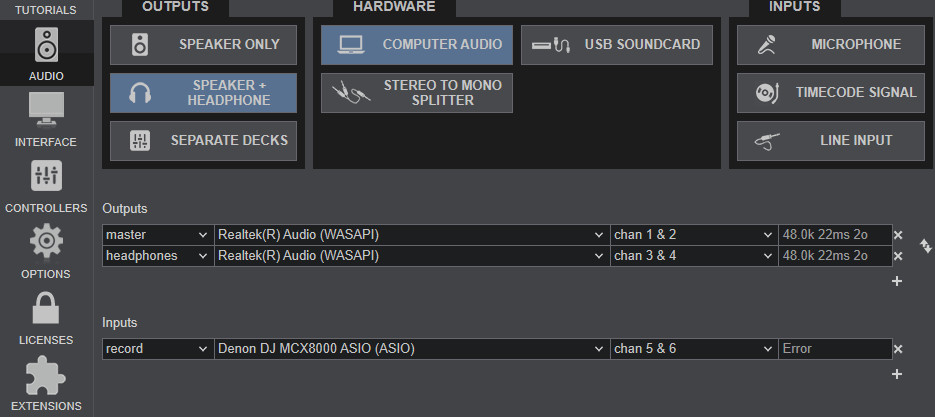Expand the master output type dropdown
The image size is (935, 417).
(x=158, y=235)
